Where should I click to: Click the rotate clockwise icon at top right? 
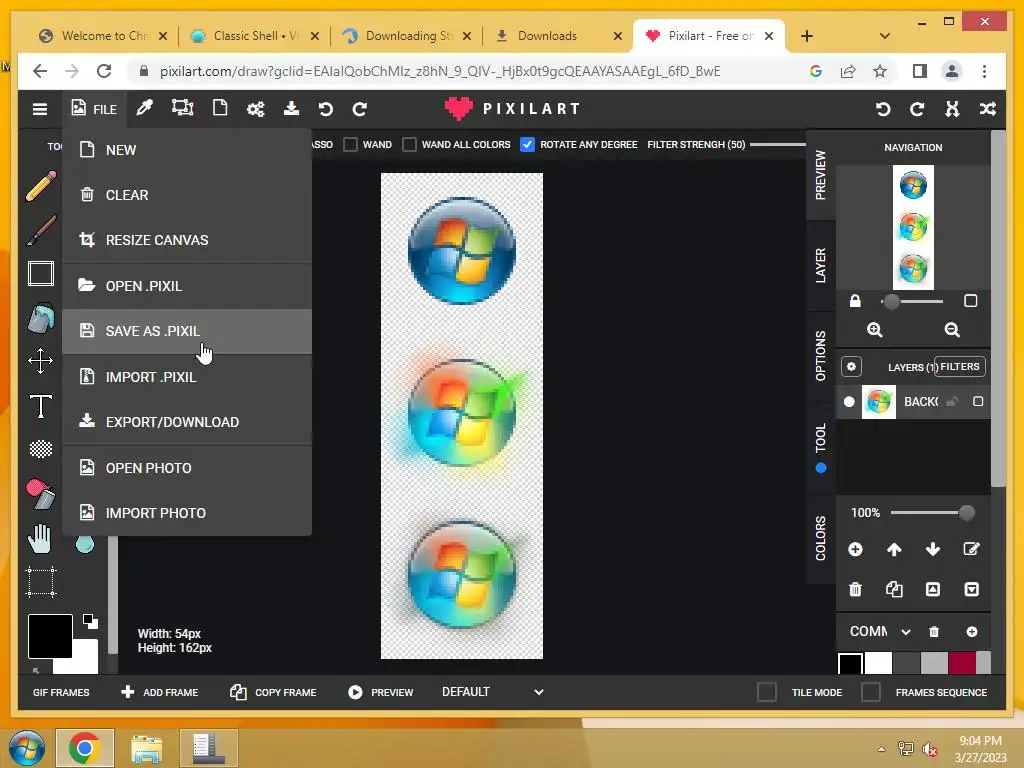click(918, 109)
